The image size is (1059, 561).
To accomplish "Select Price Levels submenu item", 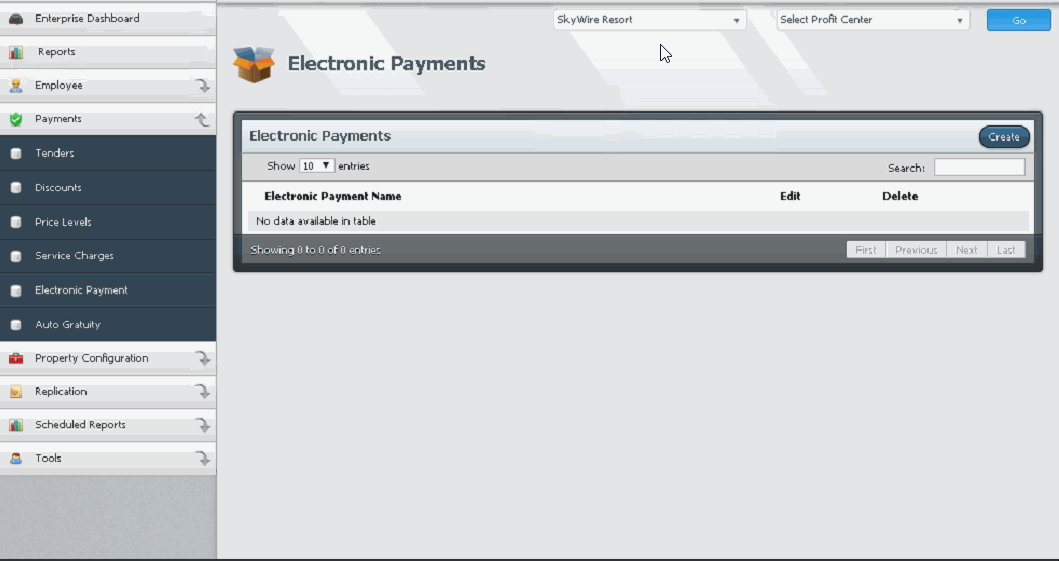I will (108, 222).
